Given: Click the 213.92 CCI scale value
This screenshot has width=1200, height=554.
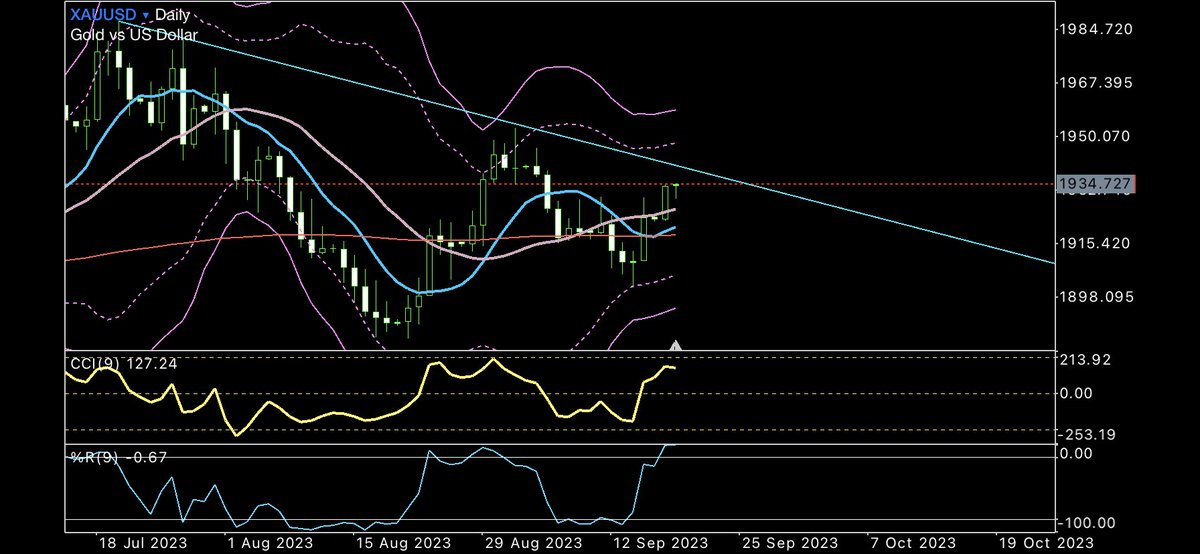Looking at the screenshot, I should point(1084,359).
